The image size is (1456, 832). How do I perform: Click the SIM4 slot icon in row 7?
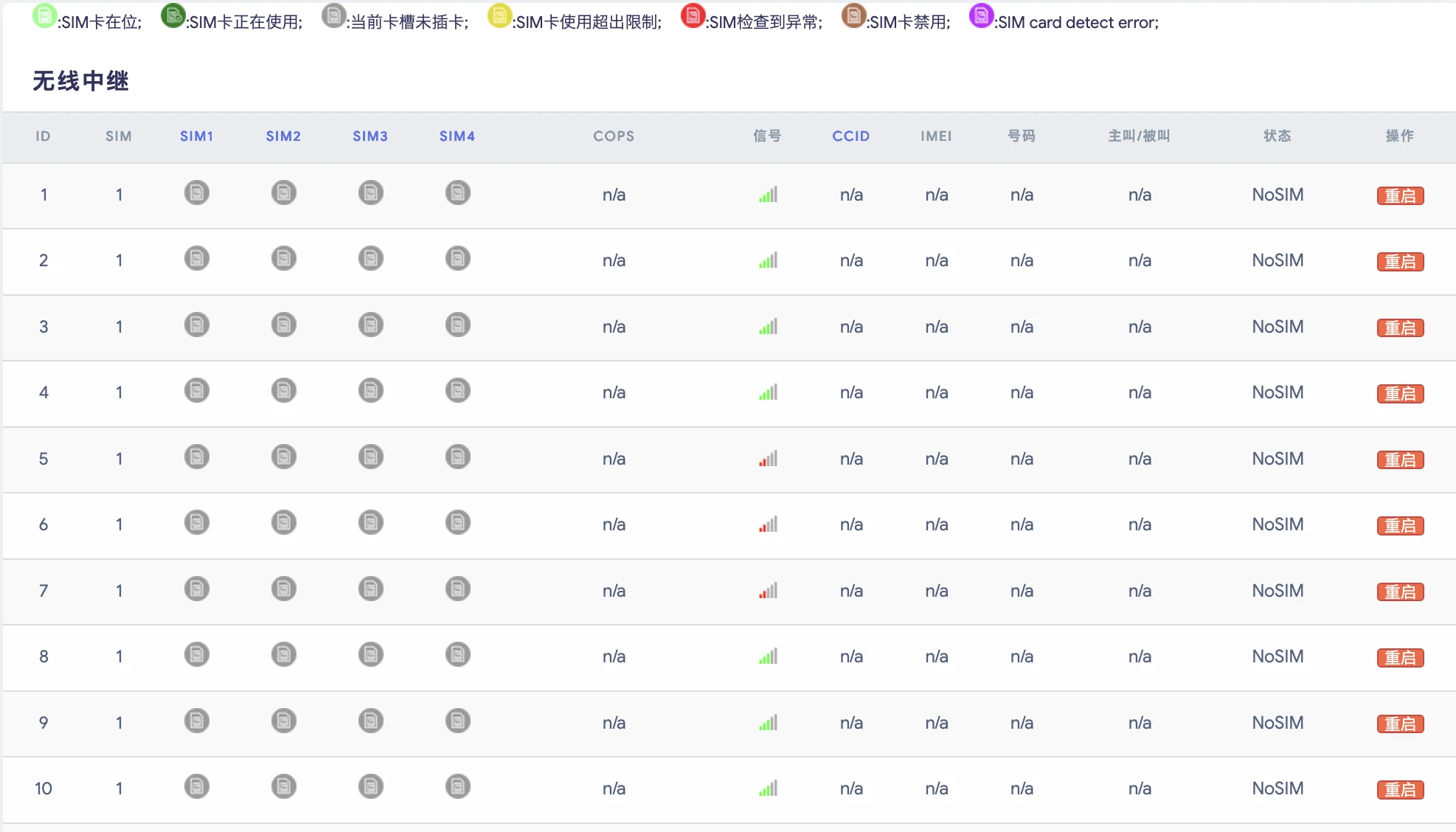(x=457, y=589)
